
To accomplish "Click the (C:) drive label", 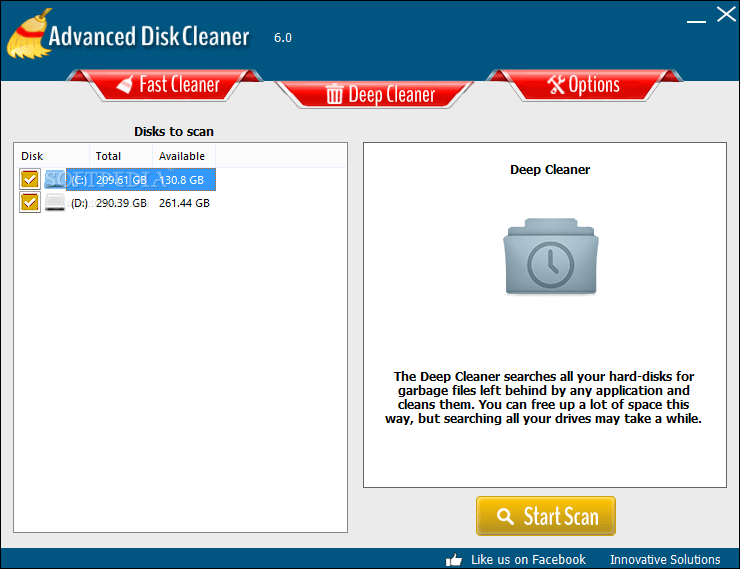I will (79, 180).
